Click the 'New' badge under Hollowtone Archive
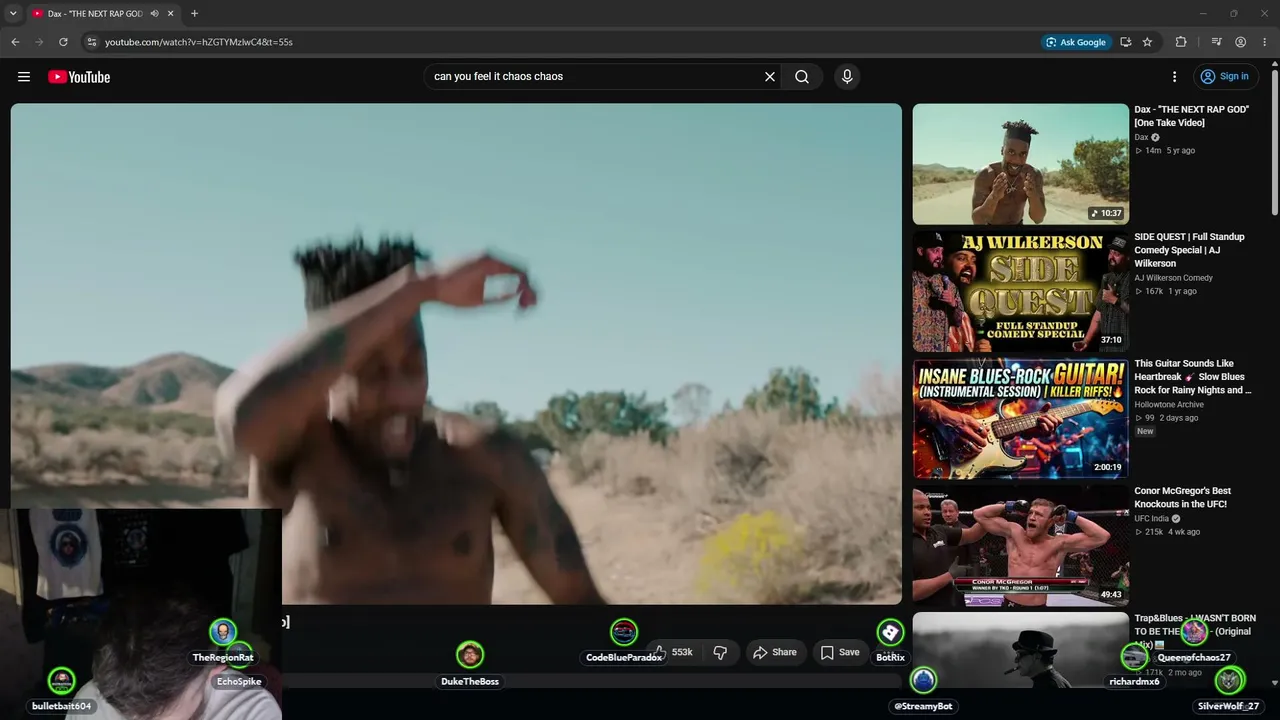This screenshot has width=1280, height=720. pyautogui.click(x=1145, y=431)
